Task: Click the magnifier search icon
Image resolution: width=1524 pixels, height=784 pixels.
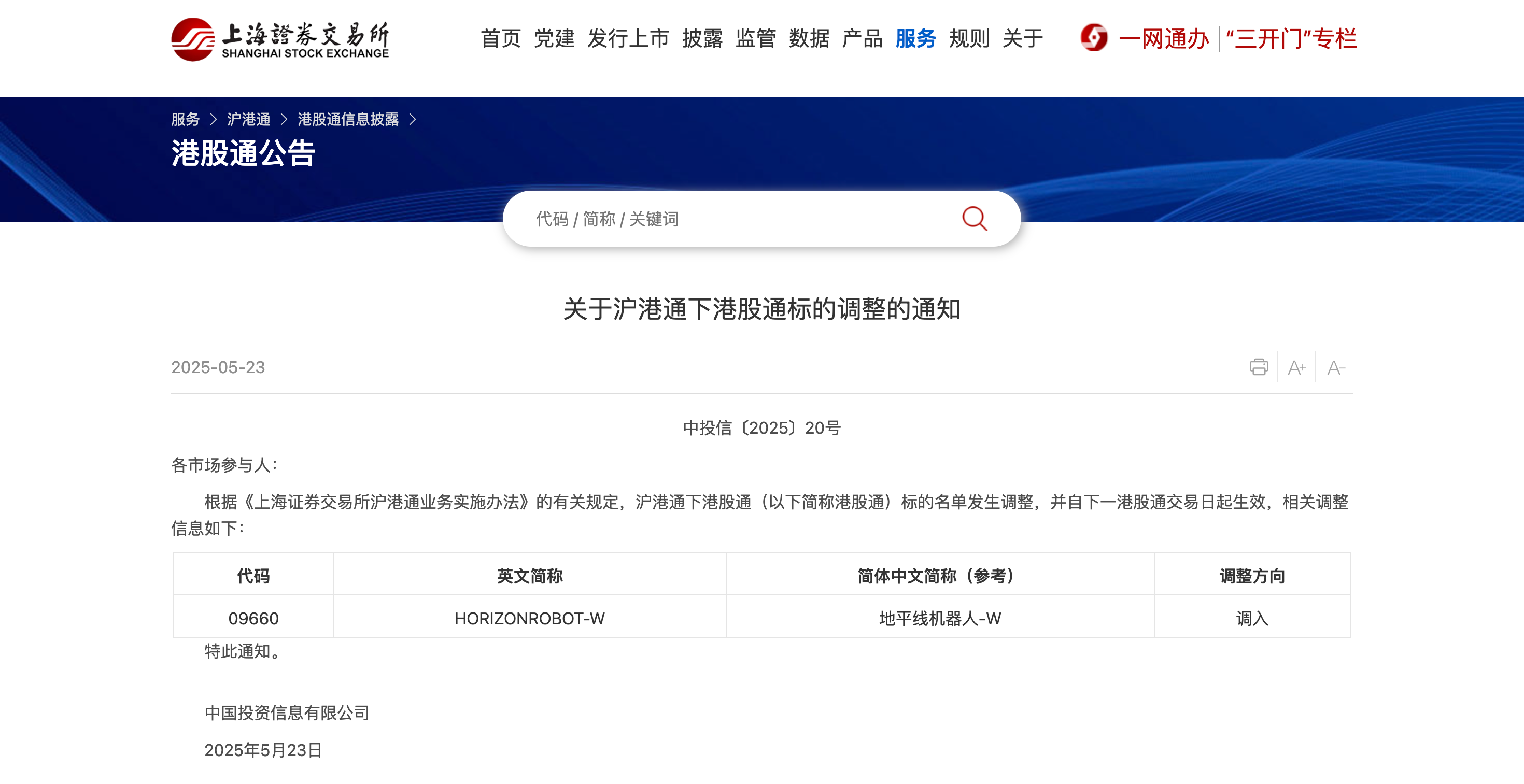Action: tap(974, 219)
